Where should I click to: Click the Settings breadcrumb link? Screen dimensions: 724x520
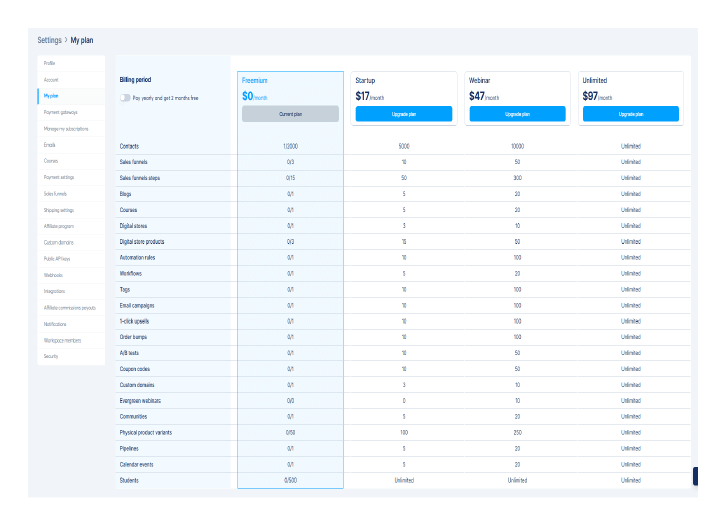click(x=49, y=40)
